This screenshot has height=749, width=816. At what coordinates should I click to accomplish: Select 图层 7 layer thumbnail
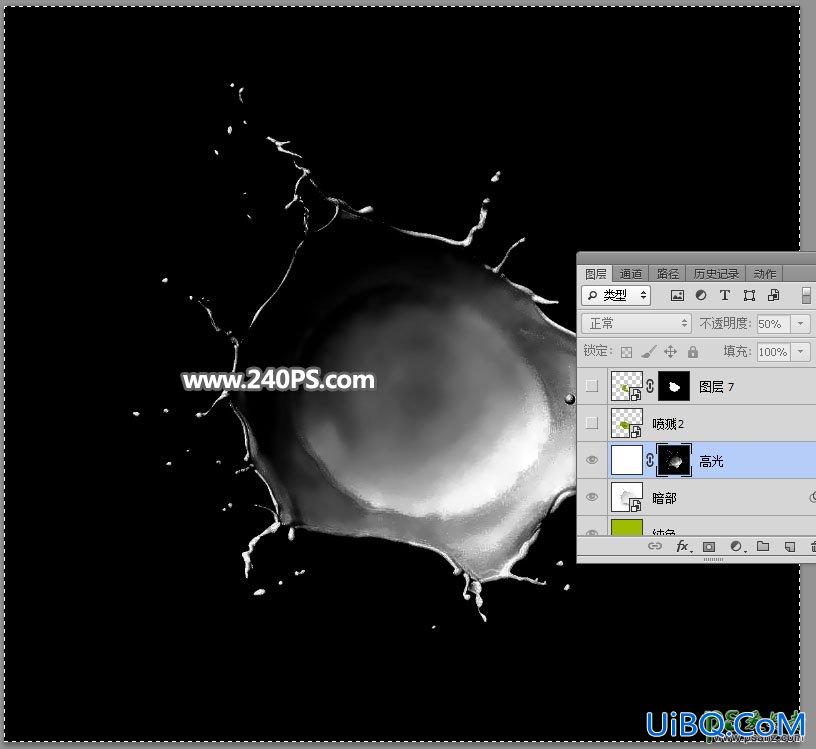(627, 386)
